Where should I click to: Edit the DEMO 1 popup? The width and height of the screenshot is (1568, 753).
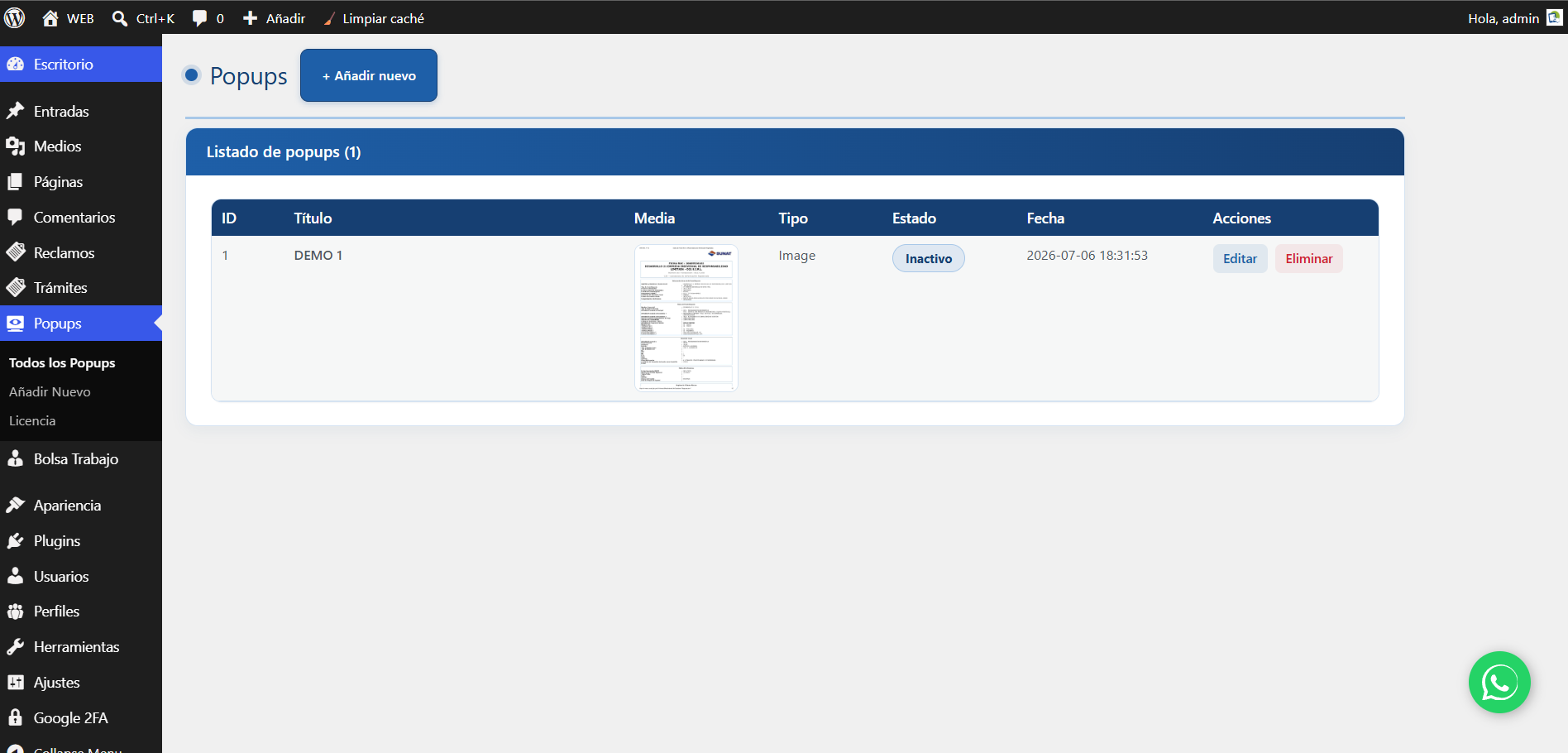click(x=1240, y=258)
